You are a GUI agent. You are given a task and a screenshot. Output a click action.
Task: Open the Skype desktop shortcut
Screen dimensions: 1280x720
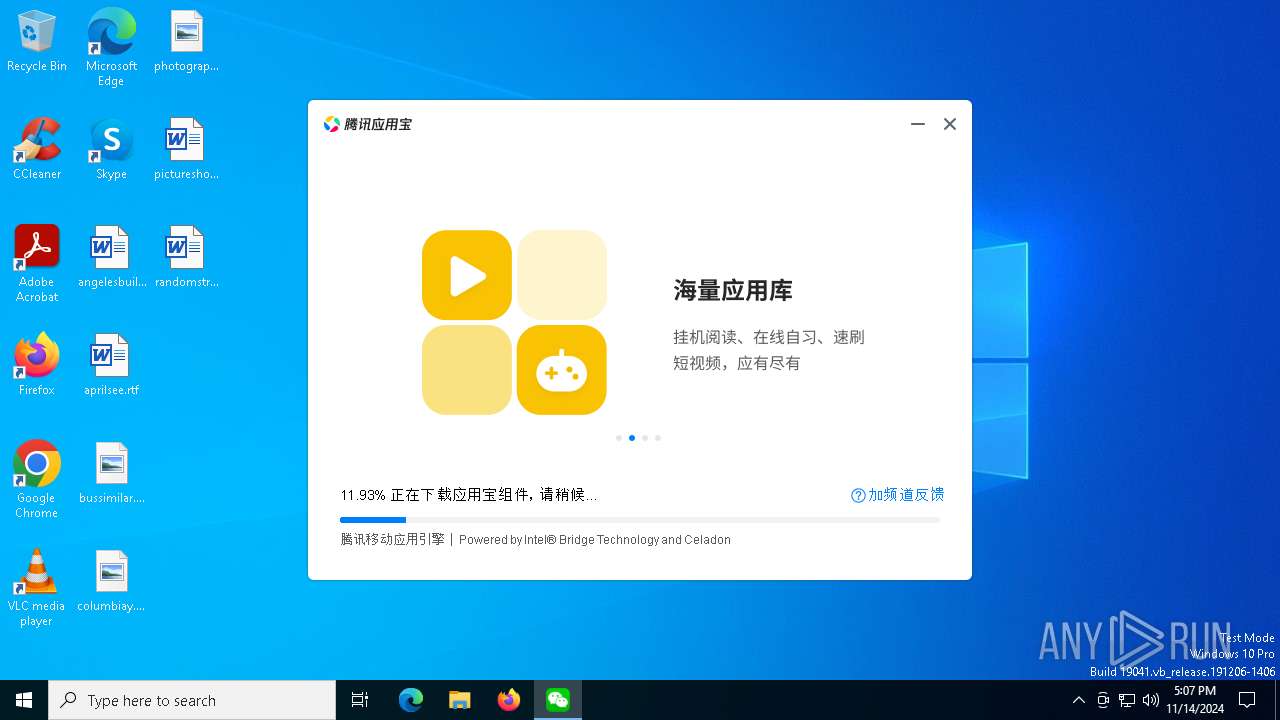click(x=111, y=149)
